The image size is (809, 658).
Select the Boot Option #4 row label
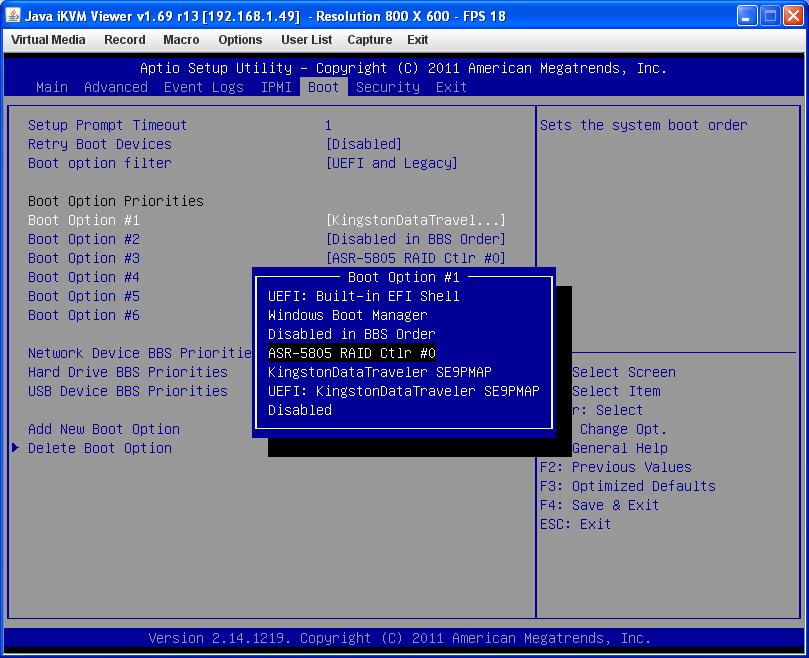pos(84,277)
